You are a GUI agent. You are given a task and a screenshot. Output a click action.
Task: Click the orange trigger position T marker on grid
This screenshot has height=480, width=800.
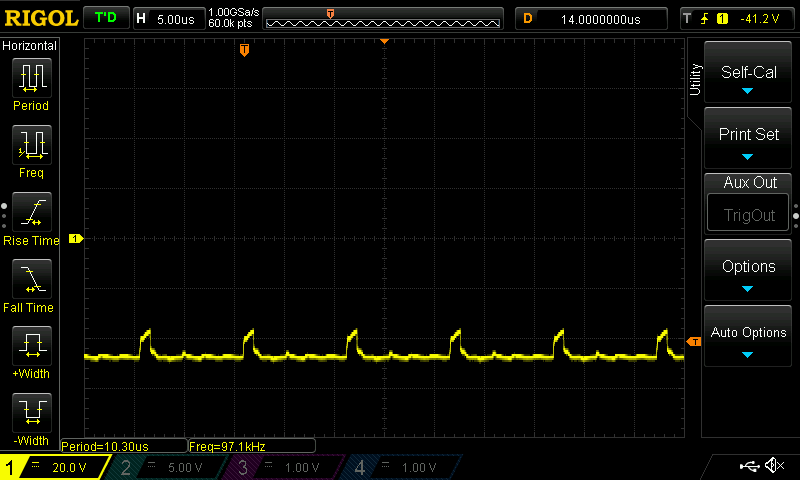pyautogui.click(x=244, y=50)
